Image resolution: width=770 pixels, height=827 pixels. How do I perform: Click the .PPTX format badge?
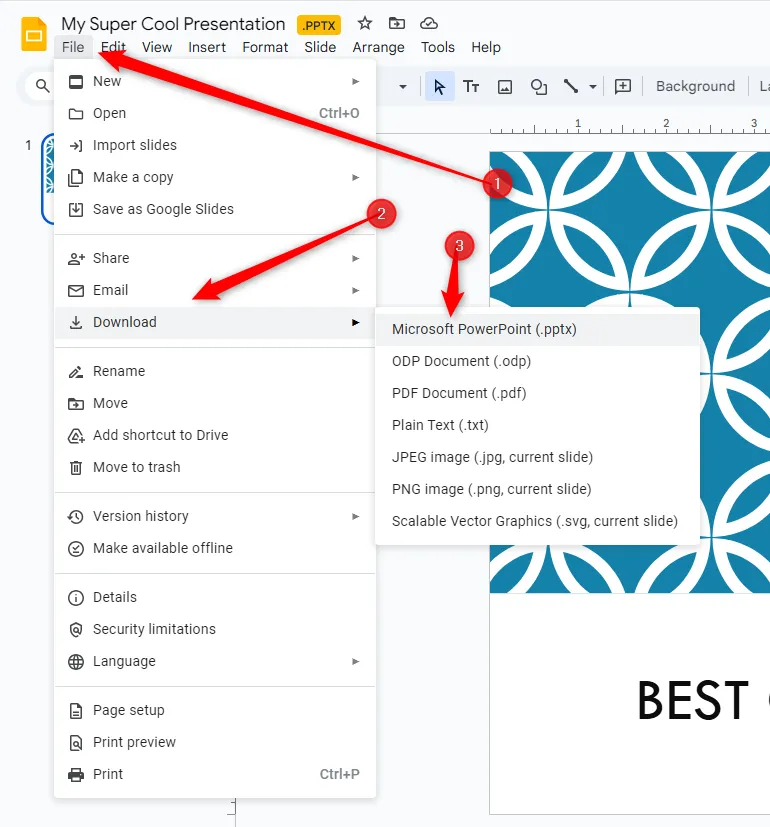tap(319, 25)
